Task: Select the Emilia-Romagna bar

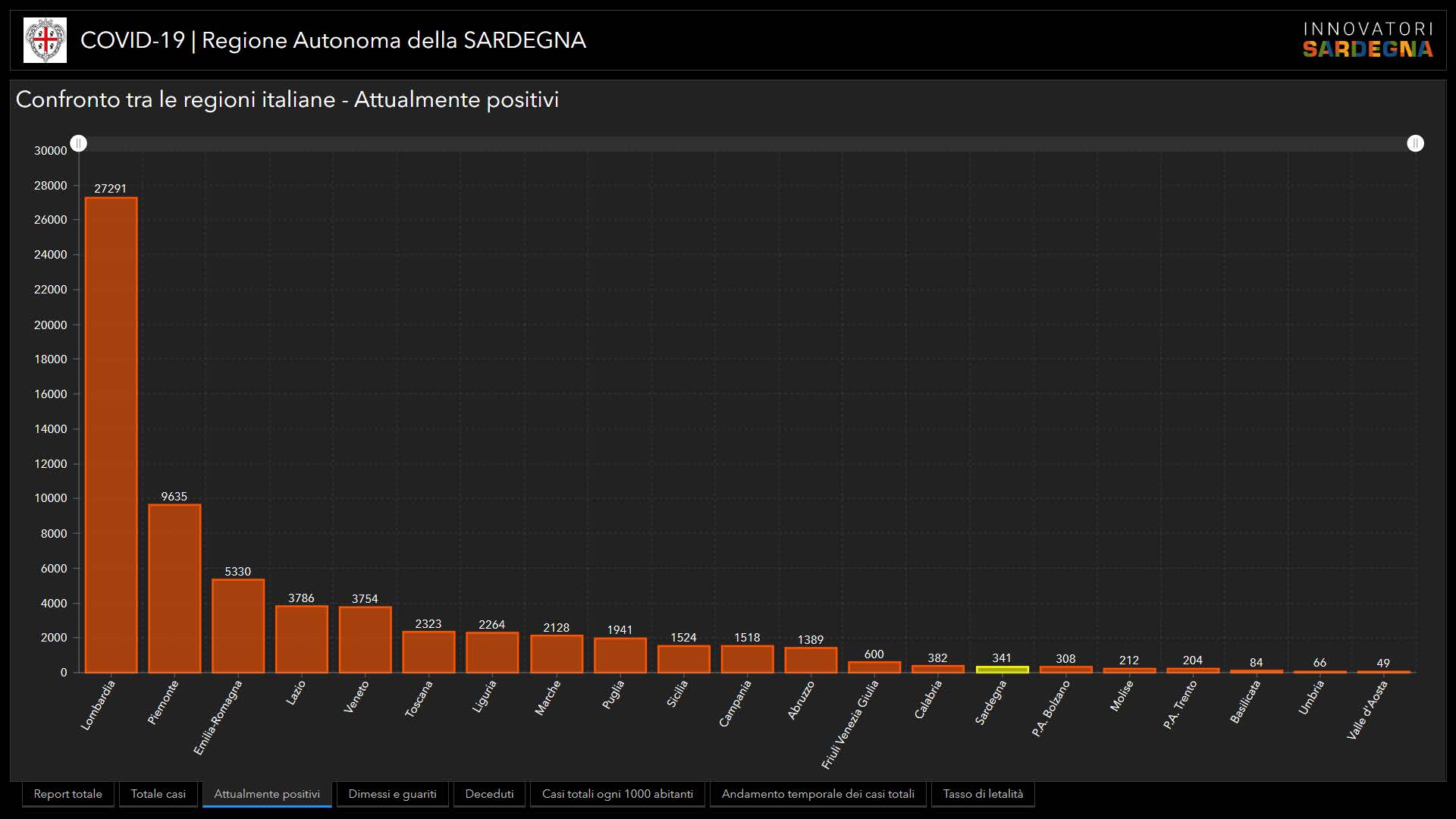Action: (x=238, y=626)
